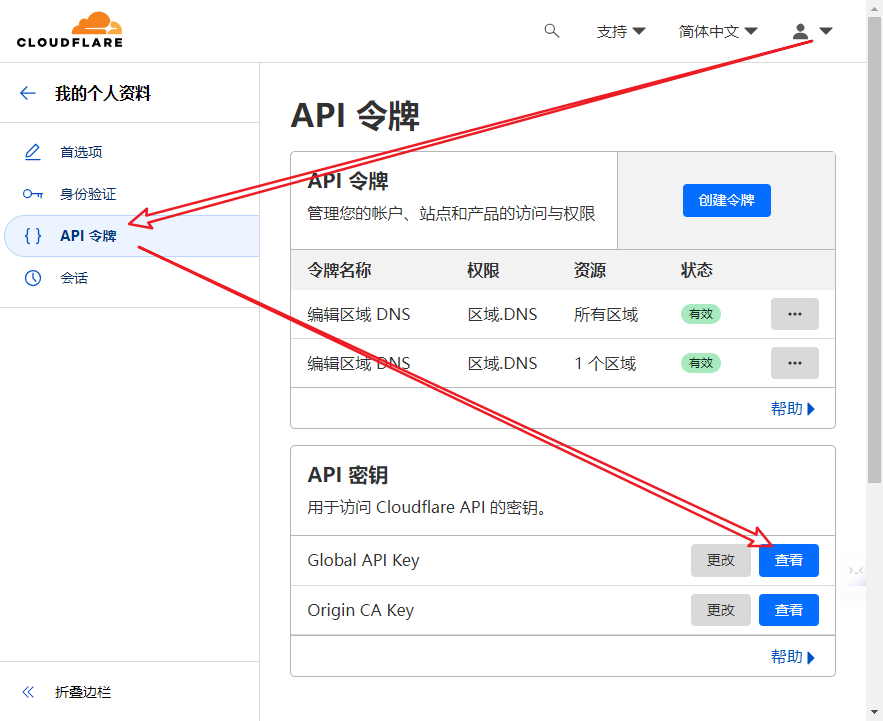The height and width of the screenshot is (721, 883).
Task: Click the API 令牌 braces icon
Action: tap(33, 236)
